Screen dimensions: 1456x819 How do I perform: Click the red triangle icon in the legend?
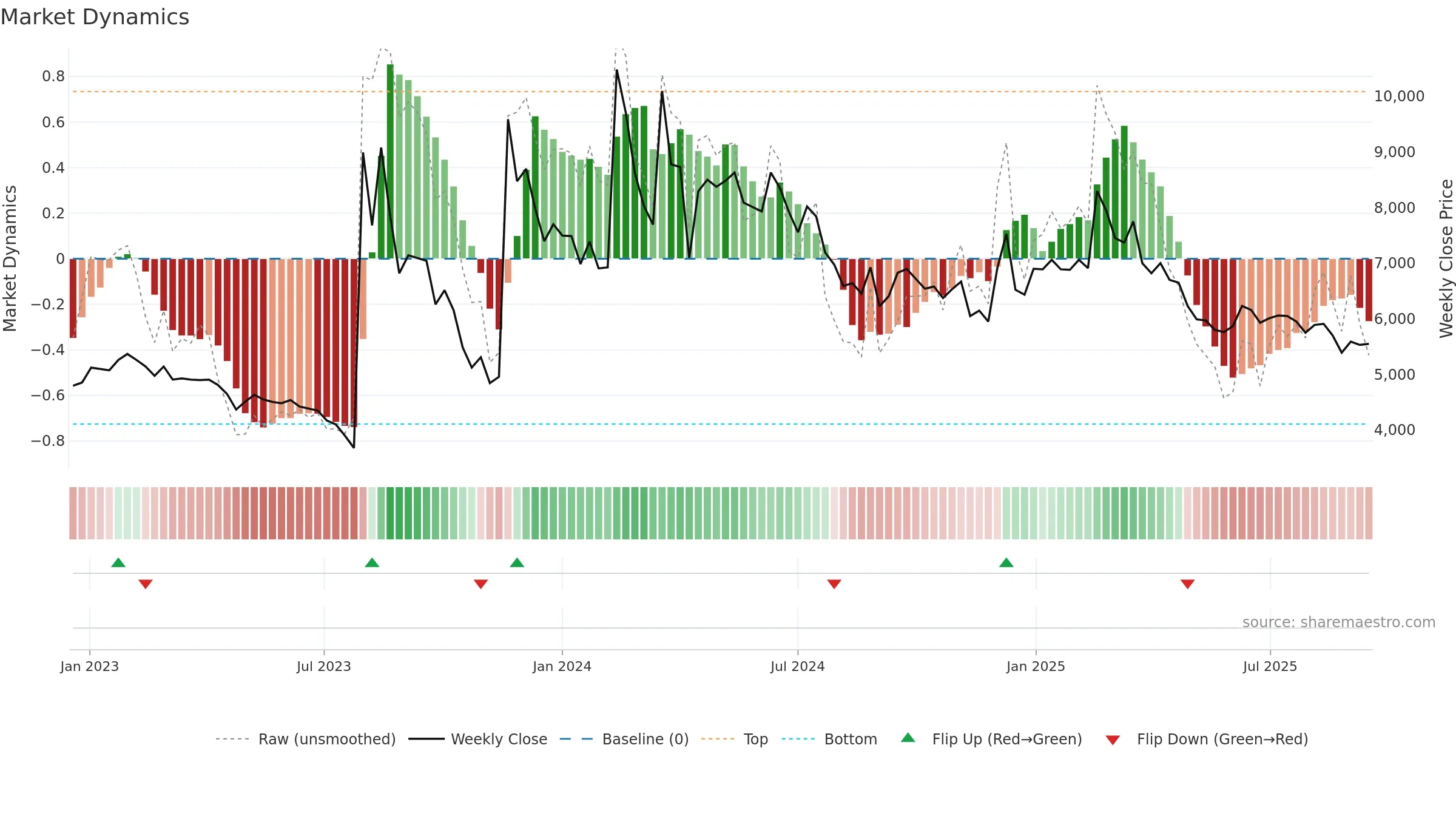point(1113,740)
